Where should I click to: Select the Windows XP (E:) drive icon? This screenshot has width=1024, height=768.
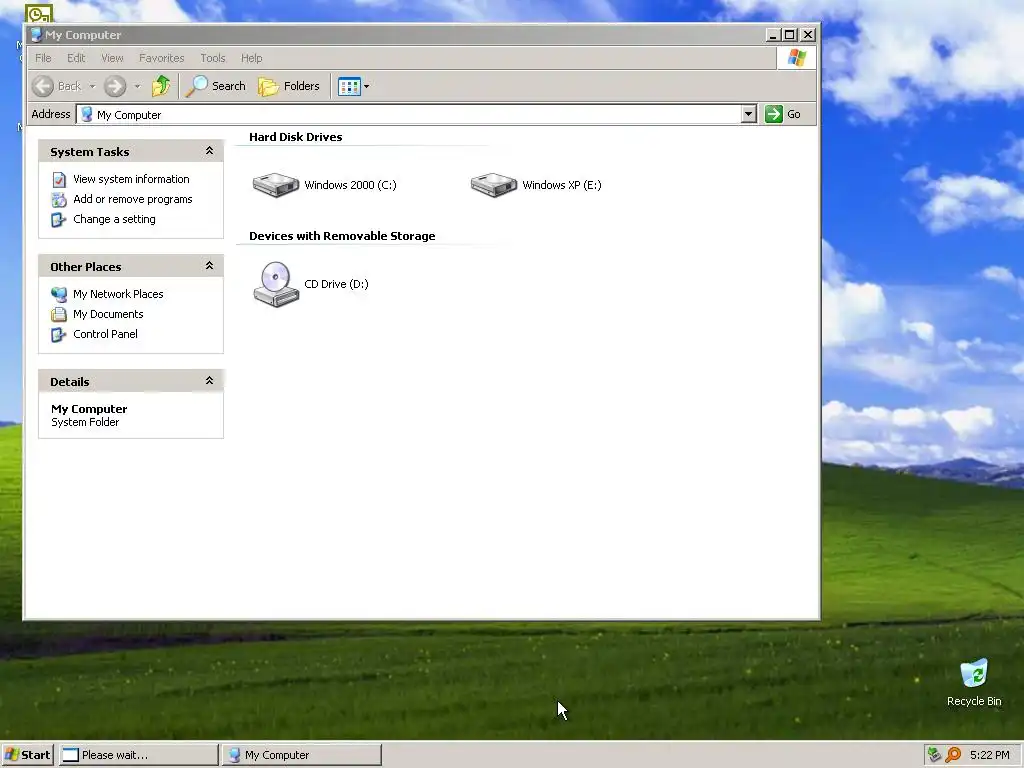coord(494,185)
